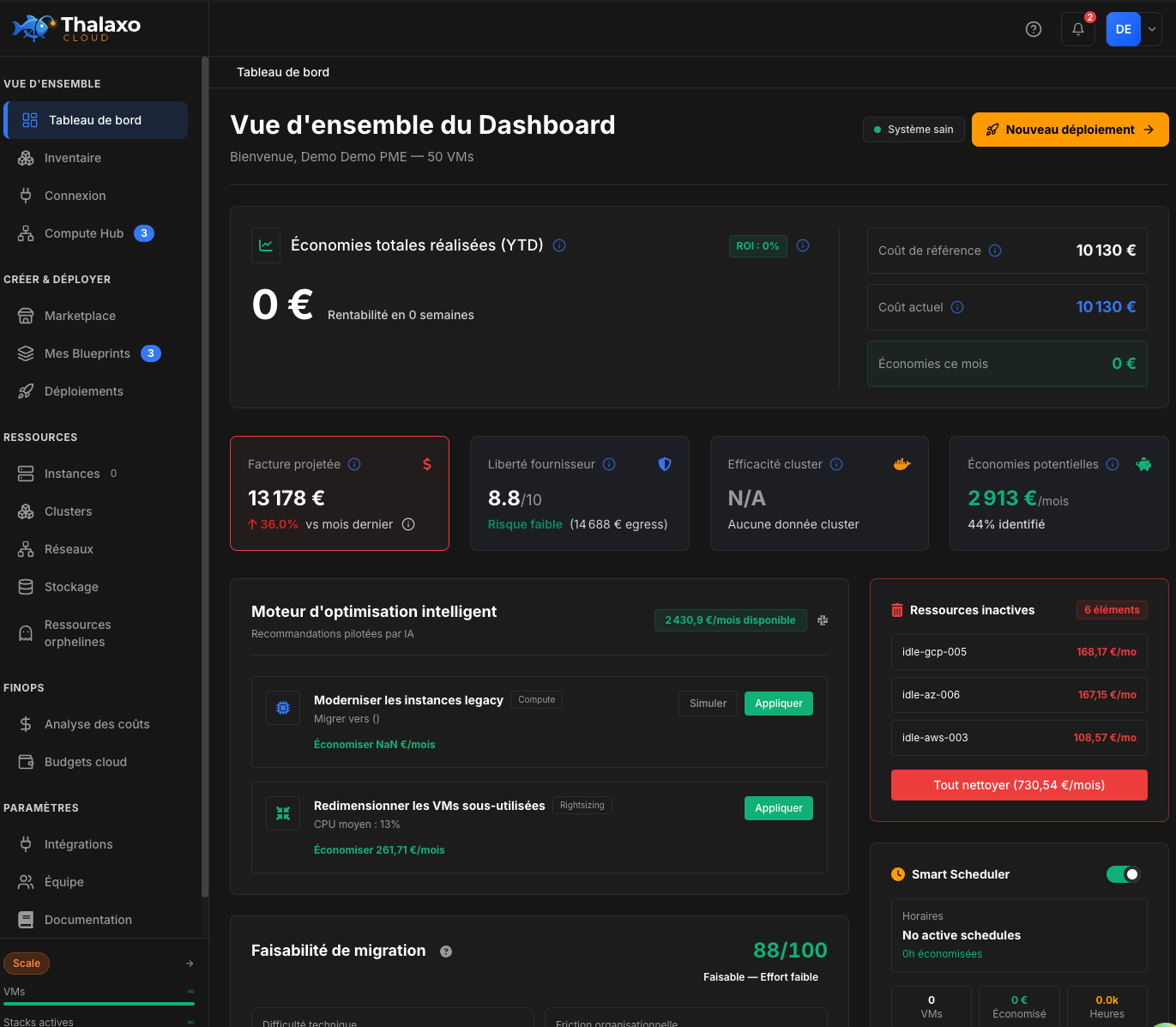1176x1027 pixels.
Task: Click the Slack icon in optimisation engine header
Action: point(823,620)
